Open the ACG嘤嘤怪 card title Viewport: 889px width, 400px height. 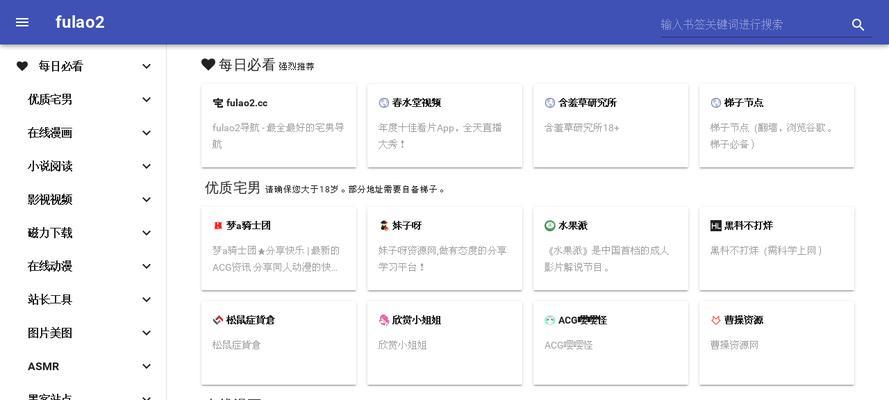click(x=583, y=320)
